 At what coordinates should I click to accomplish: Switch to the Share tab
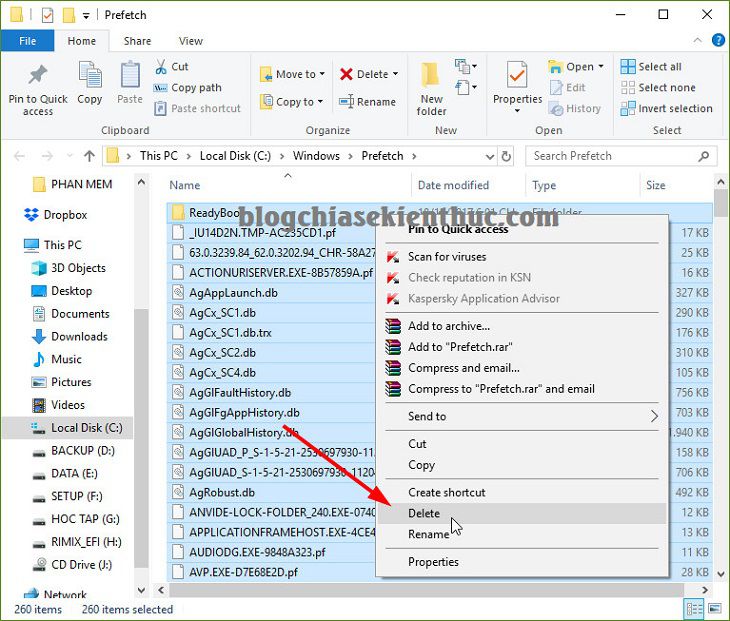pyautogui.click(x=137, y=41)
